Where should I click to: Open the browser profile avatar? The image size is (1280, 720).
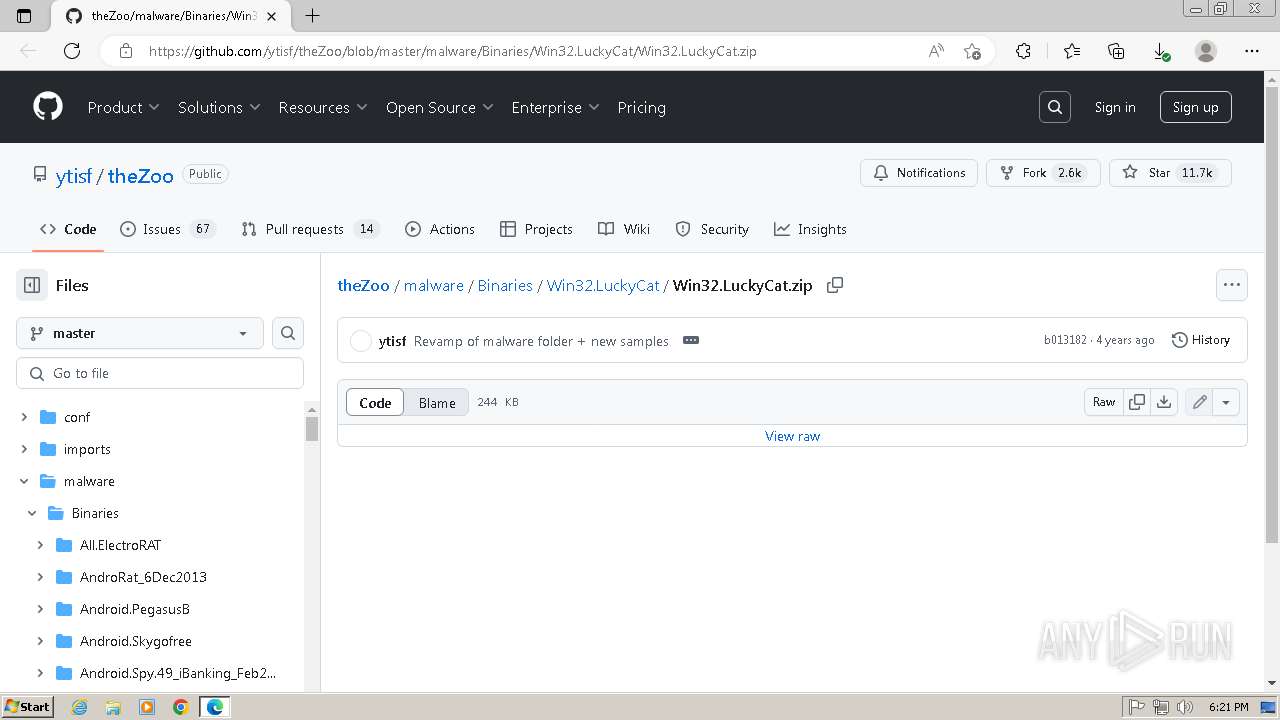(x=1206, y=51)
